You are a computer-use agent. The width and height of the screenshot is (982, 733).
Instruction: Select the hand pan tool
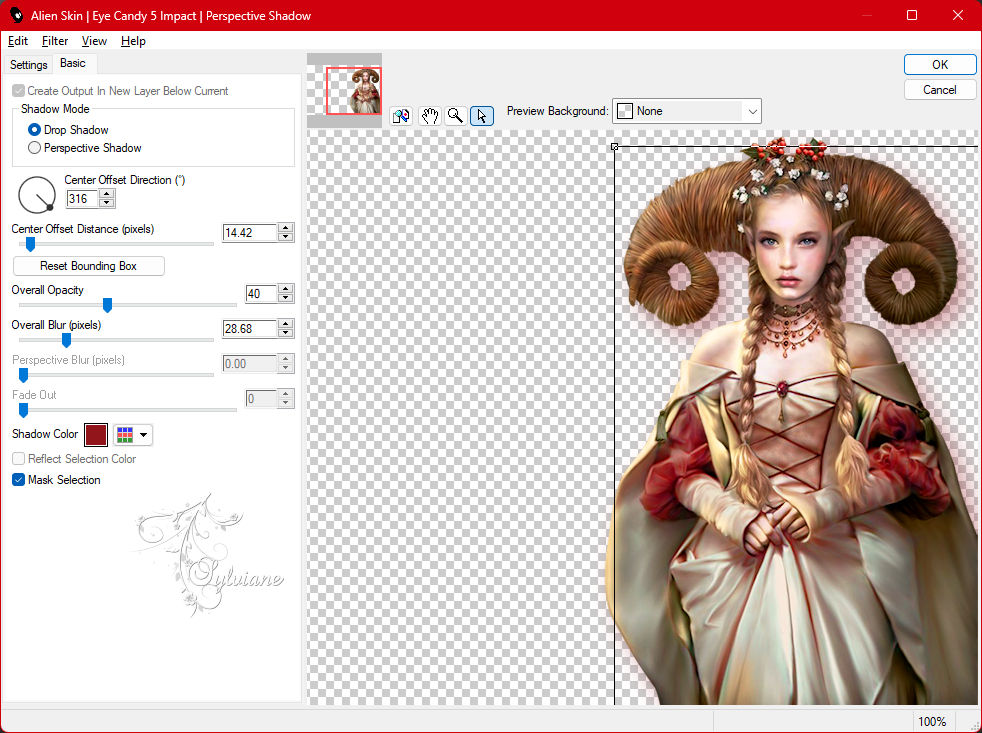click(429, 116)
